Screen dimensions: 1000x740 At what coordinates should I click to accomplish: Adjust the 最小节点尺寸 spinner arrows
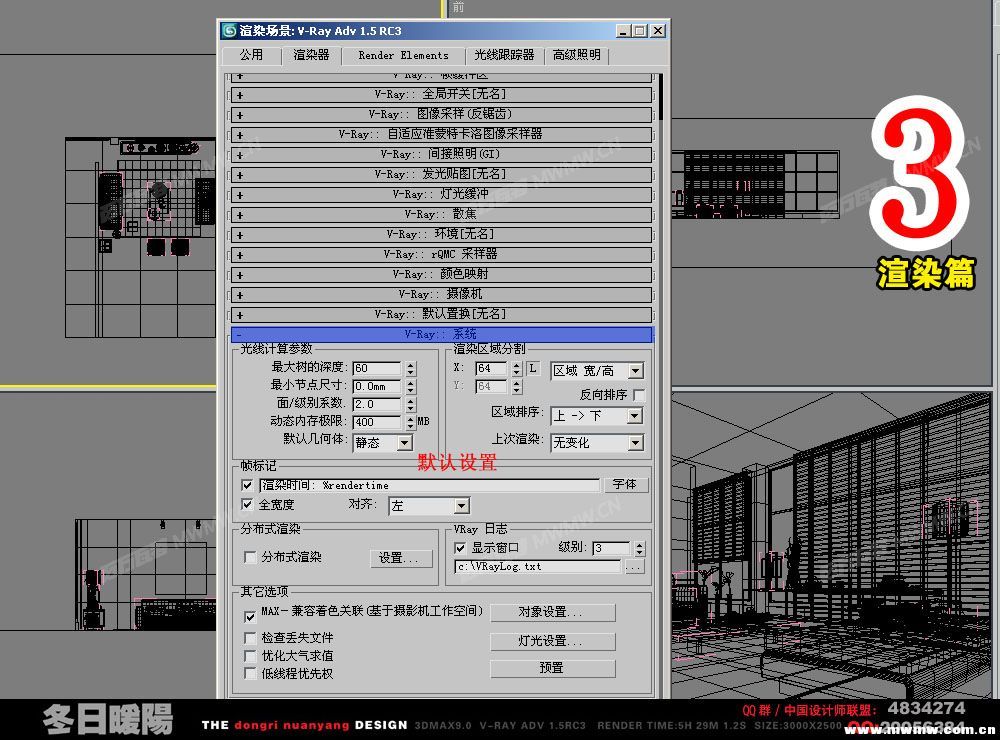click(x=410, y=386)
